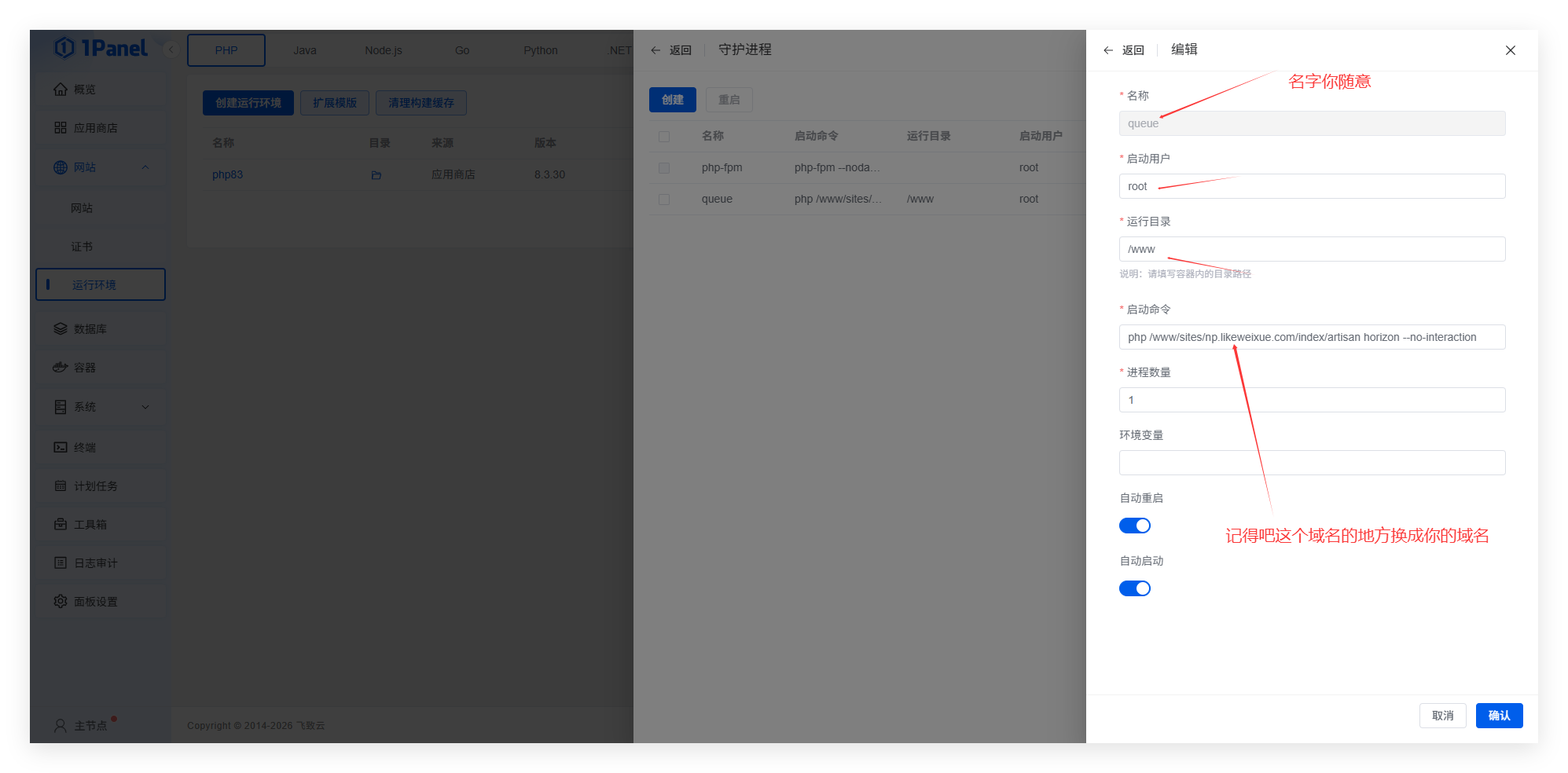
Task: Expand the system menu chevron
Action: point(145,407)
